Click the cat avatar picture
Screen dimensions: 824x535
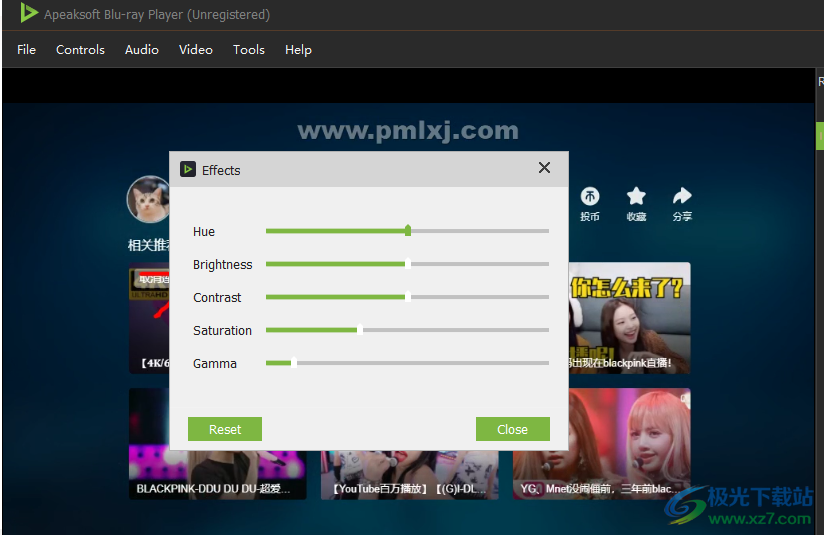point(148,199)
